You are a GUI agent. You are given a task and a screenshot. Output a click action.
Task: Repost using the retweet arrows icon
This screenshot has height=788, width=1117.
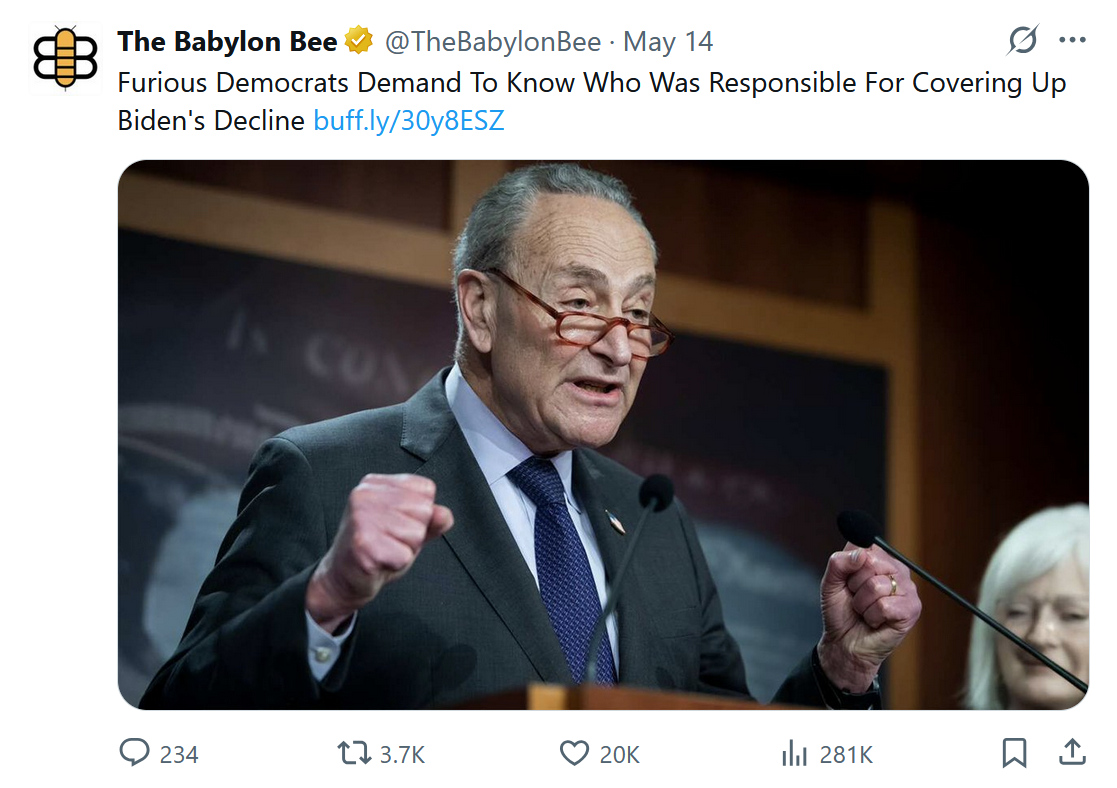click(354, 753)
